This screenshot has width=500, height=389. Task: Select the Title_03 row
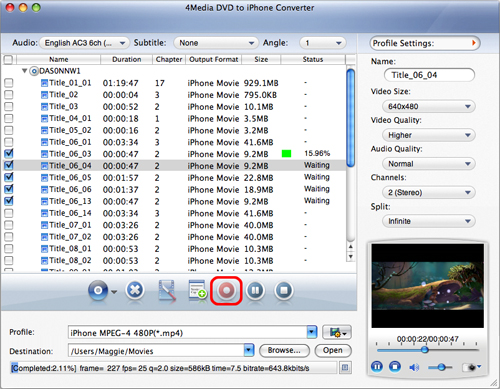[x=175, y=107]
